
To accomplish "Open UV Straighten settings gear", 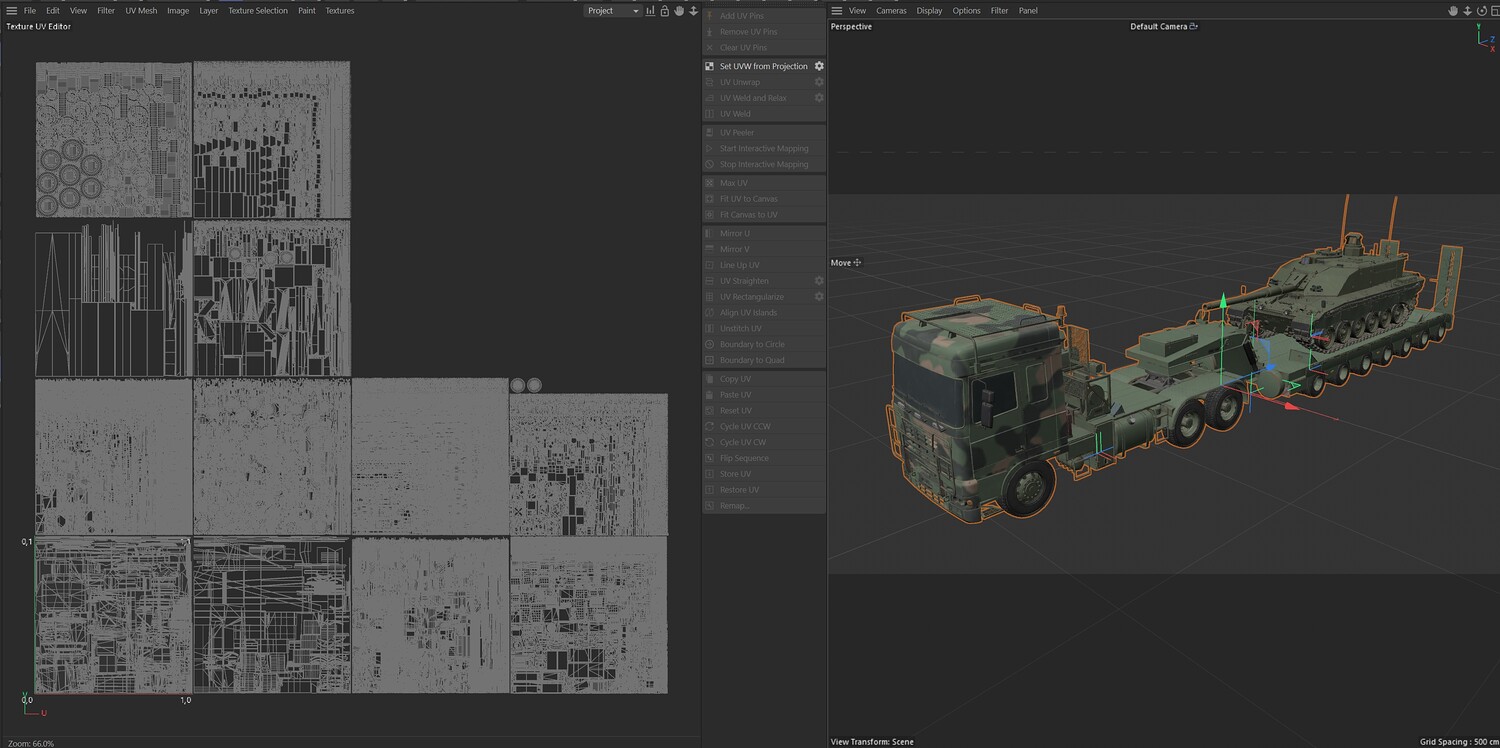I will (819, 281).
